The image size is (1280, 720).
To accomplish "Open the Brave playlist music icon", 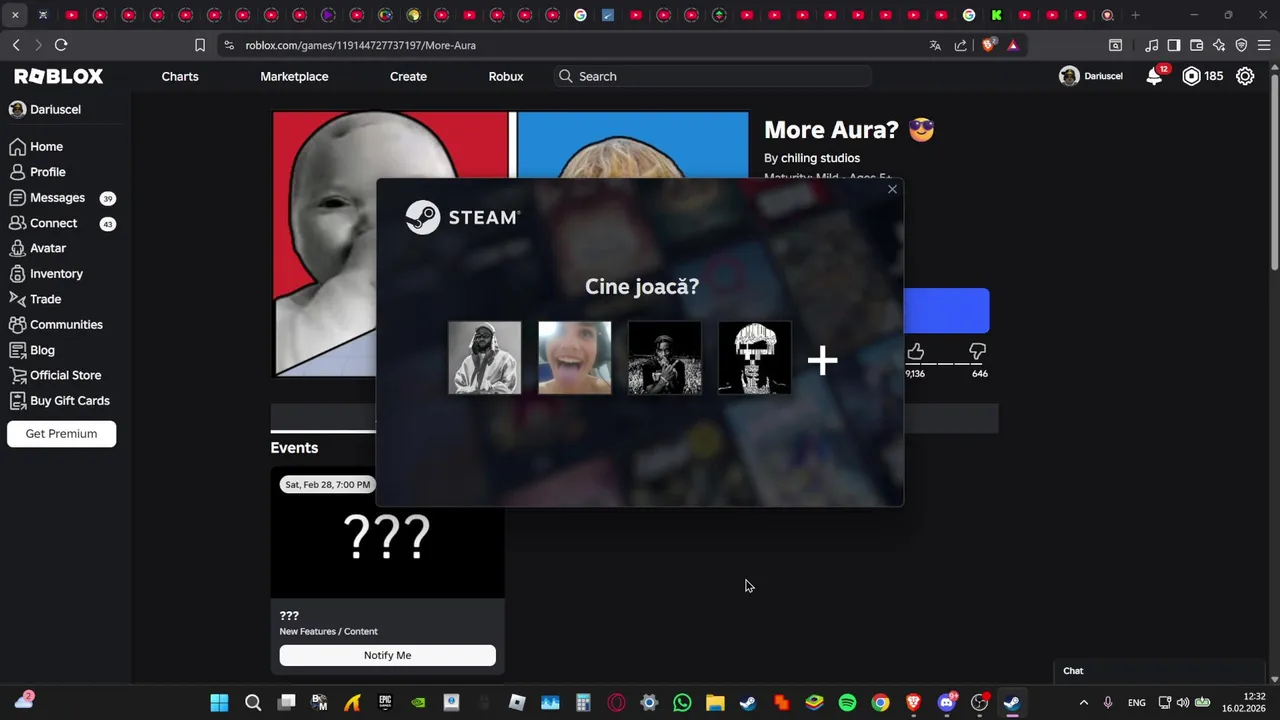I will coord(1152,45).
